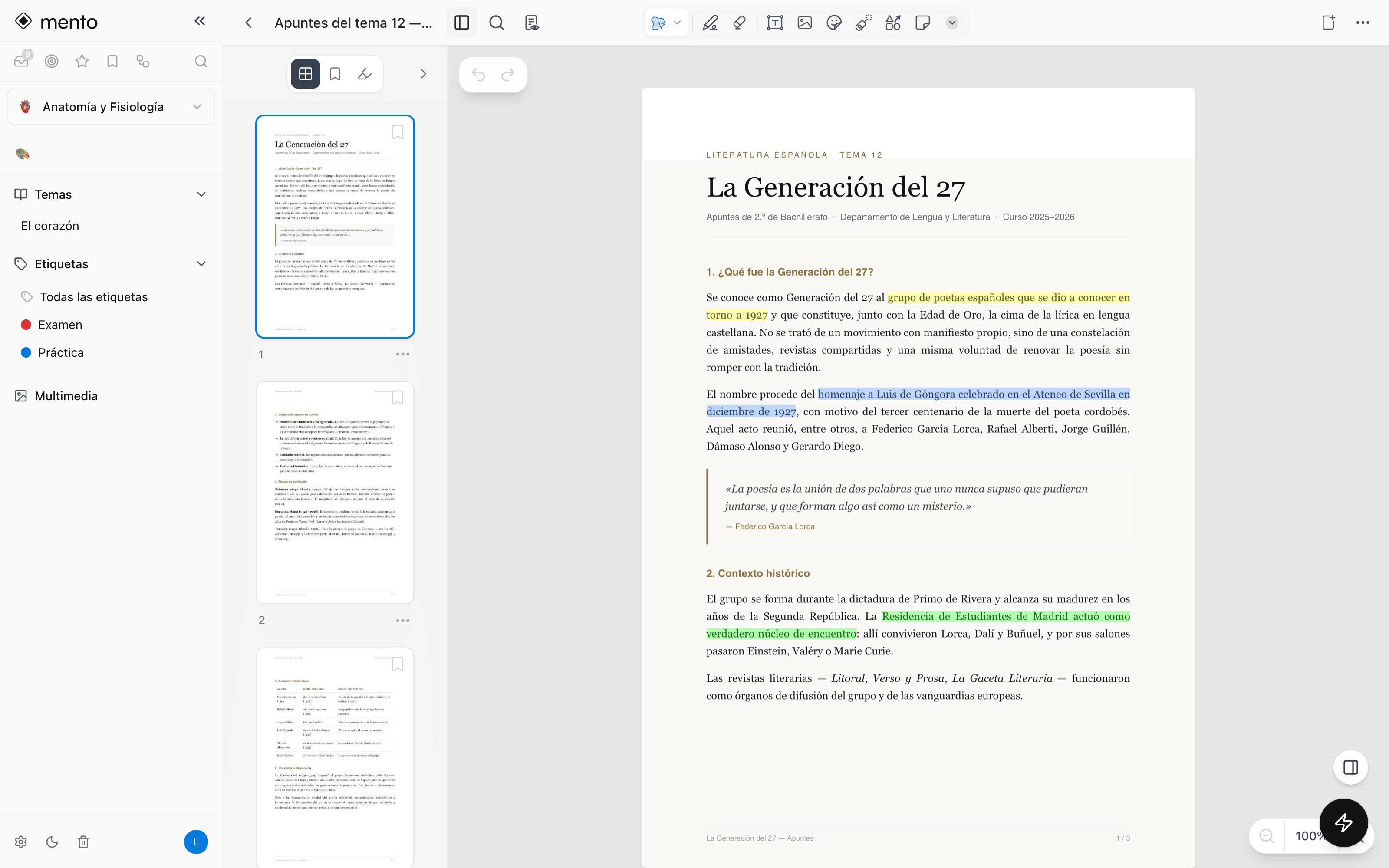Collapse the Etiquetas section
Image resolution: width=1389 pixels, height=868 pixels.
tap(201, 264)
